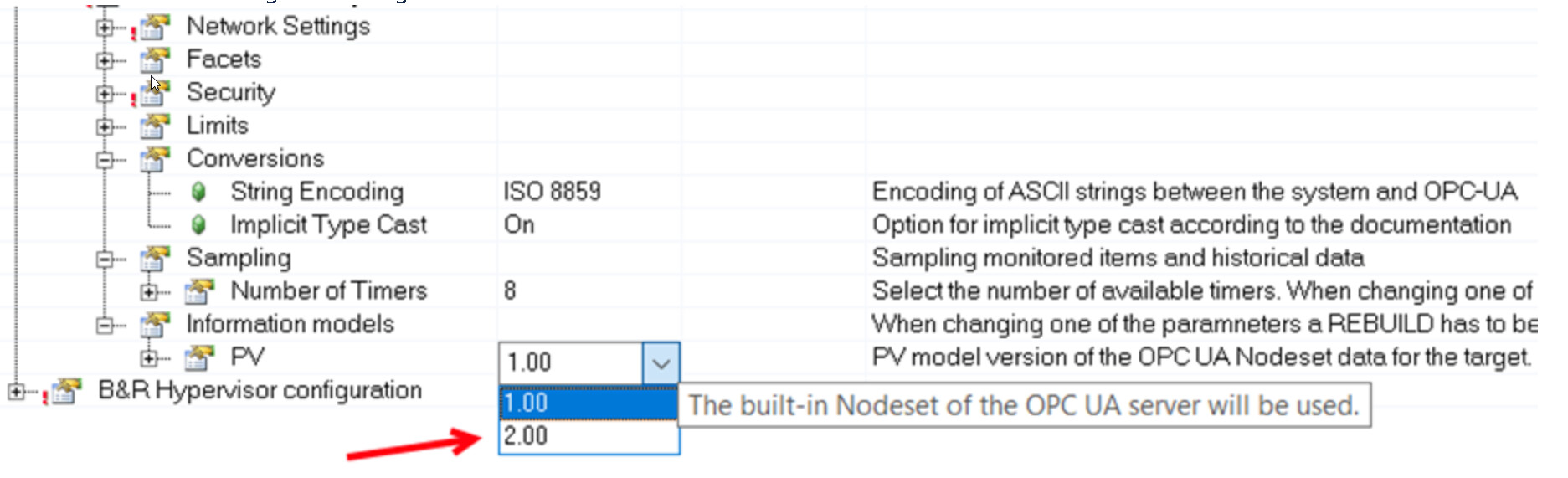
Task: Expand the PV tree node
Action: [148, 358]
